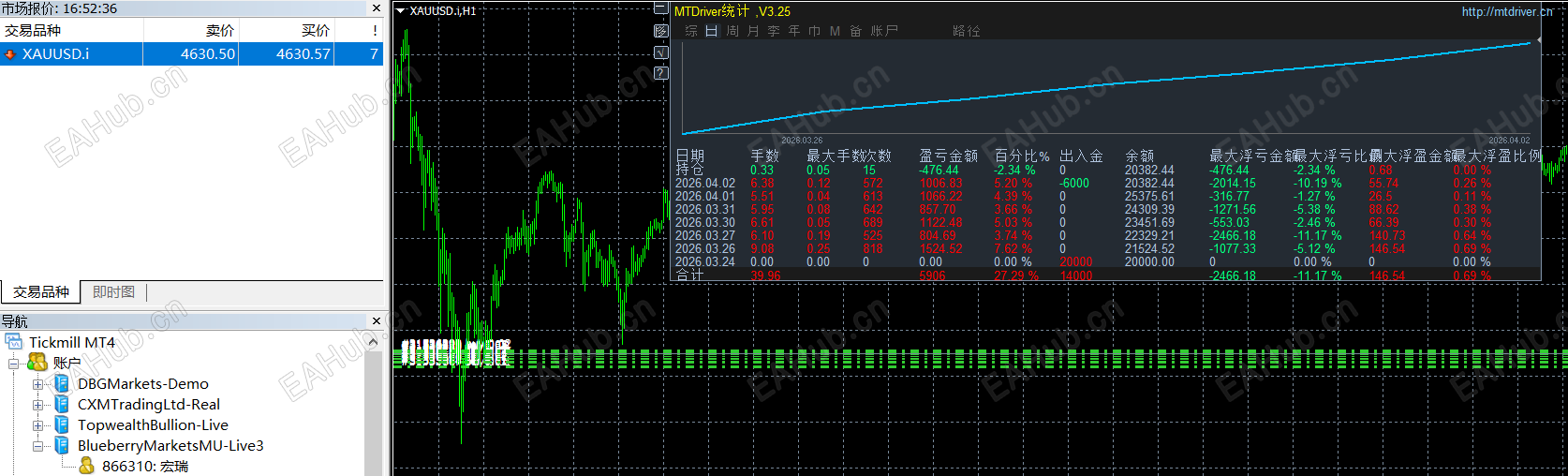Screen dimensions: 1568x476
Task: Open the question mark help icon
Action: coord(660,72)
